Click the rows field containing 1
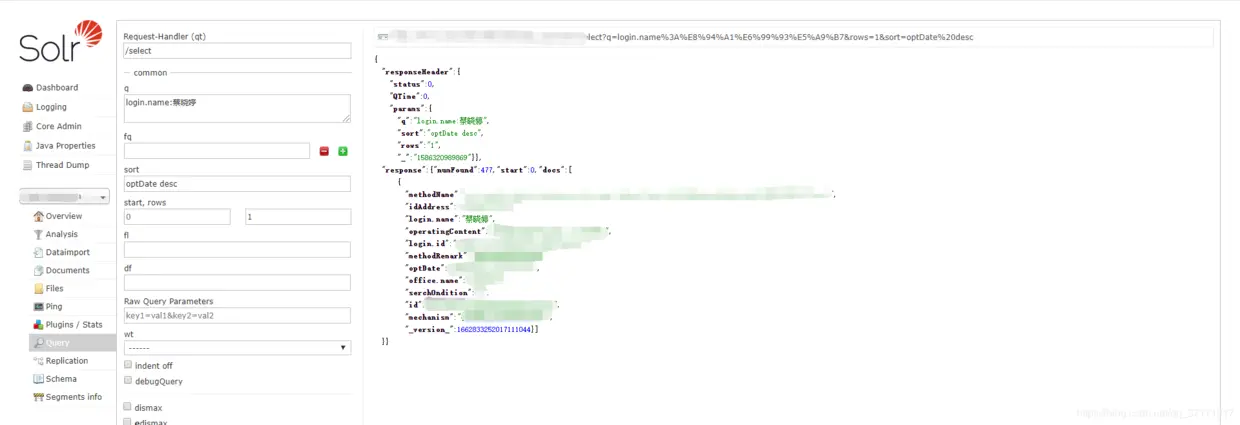The height and width of the screenshot is (425, 1240). pos(298,217)
